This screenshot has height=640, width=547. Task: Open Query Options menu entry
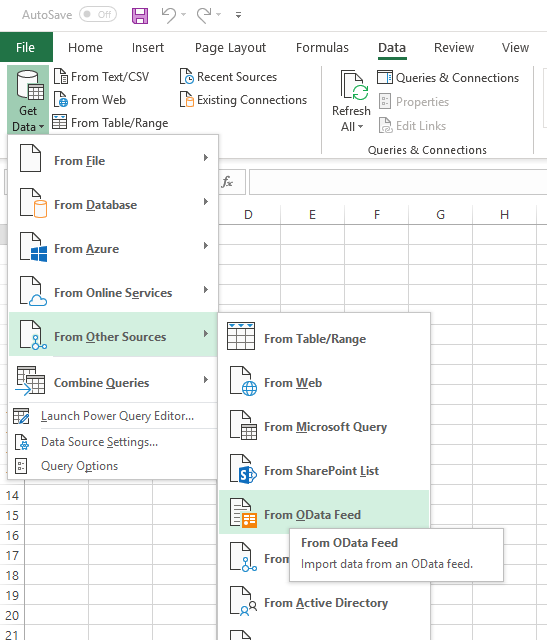[x=113, y=466]
